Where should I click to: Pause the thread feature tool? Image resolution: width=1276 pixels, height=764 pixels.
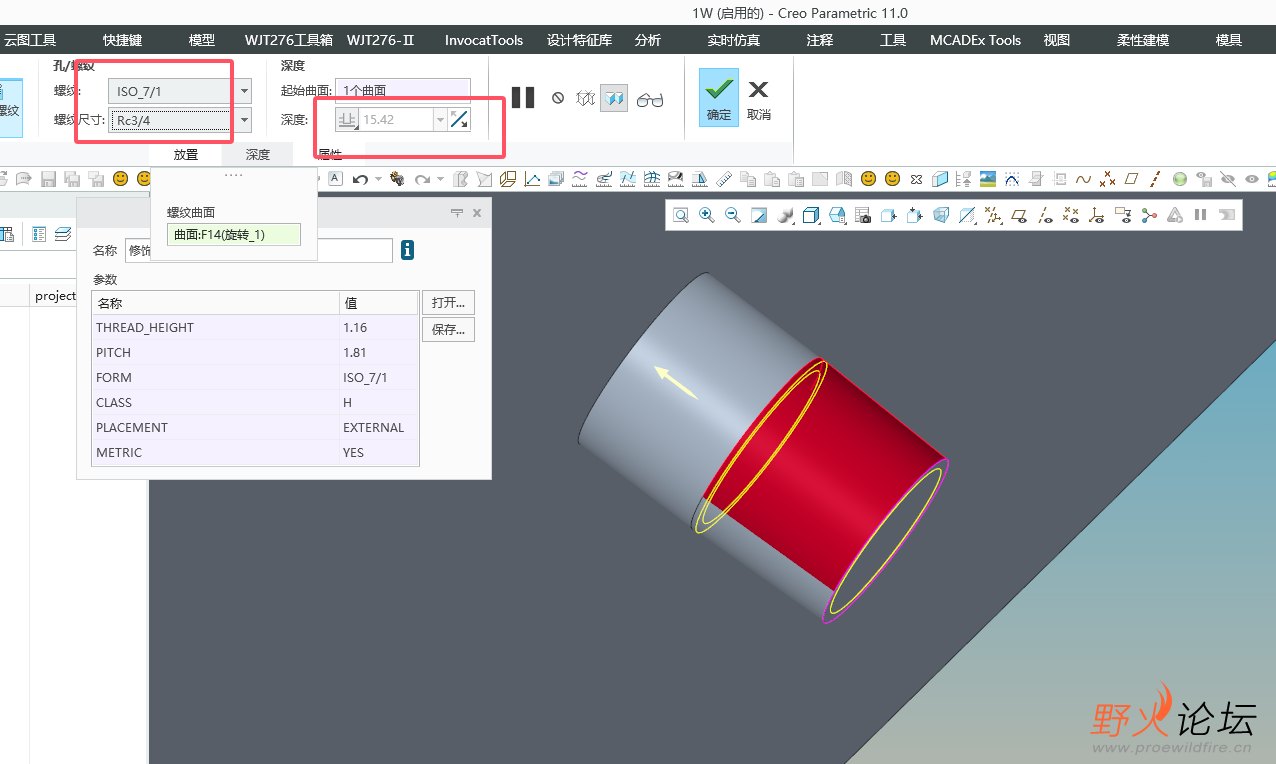[x=523, y=97]
